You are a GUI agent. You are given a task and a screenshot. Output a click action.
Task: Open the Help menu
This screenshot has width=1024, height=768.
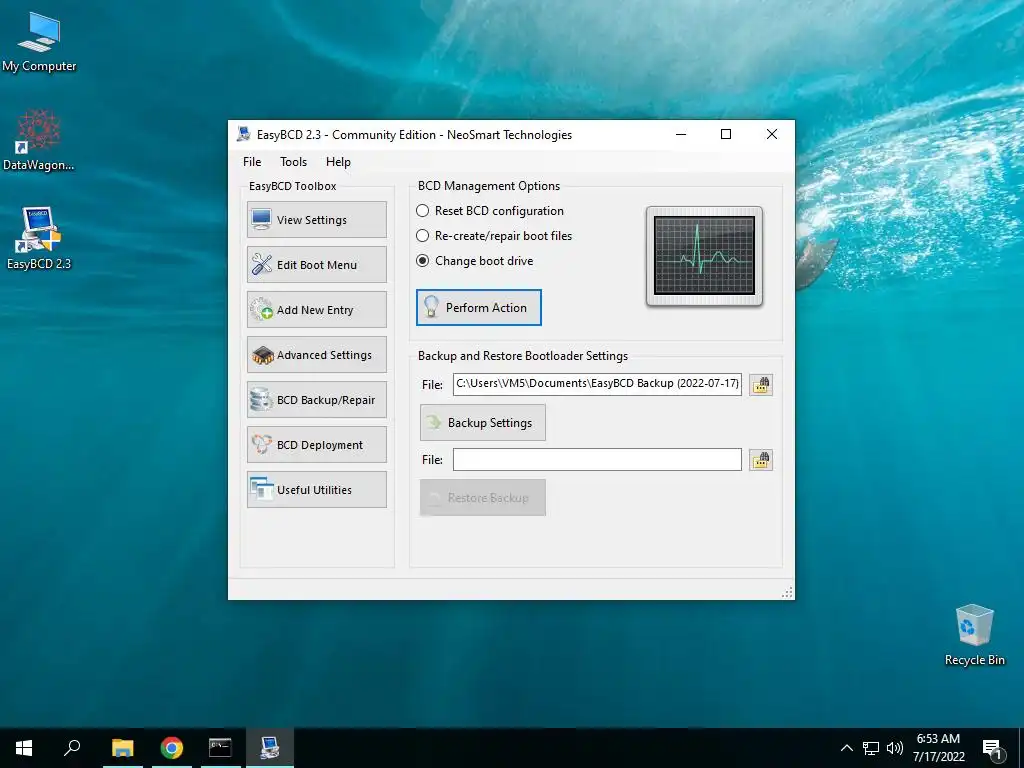pyautogui.click(x=338, y=162)
